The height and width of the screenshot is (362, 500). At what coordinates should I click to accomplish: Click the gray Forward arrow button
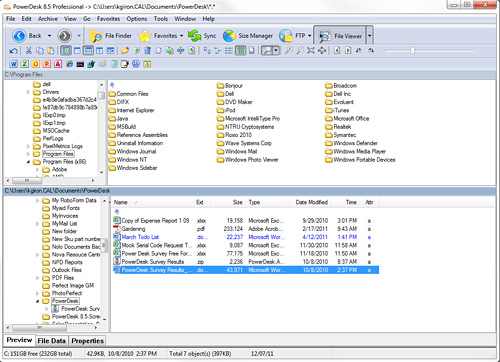(64, 36)
